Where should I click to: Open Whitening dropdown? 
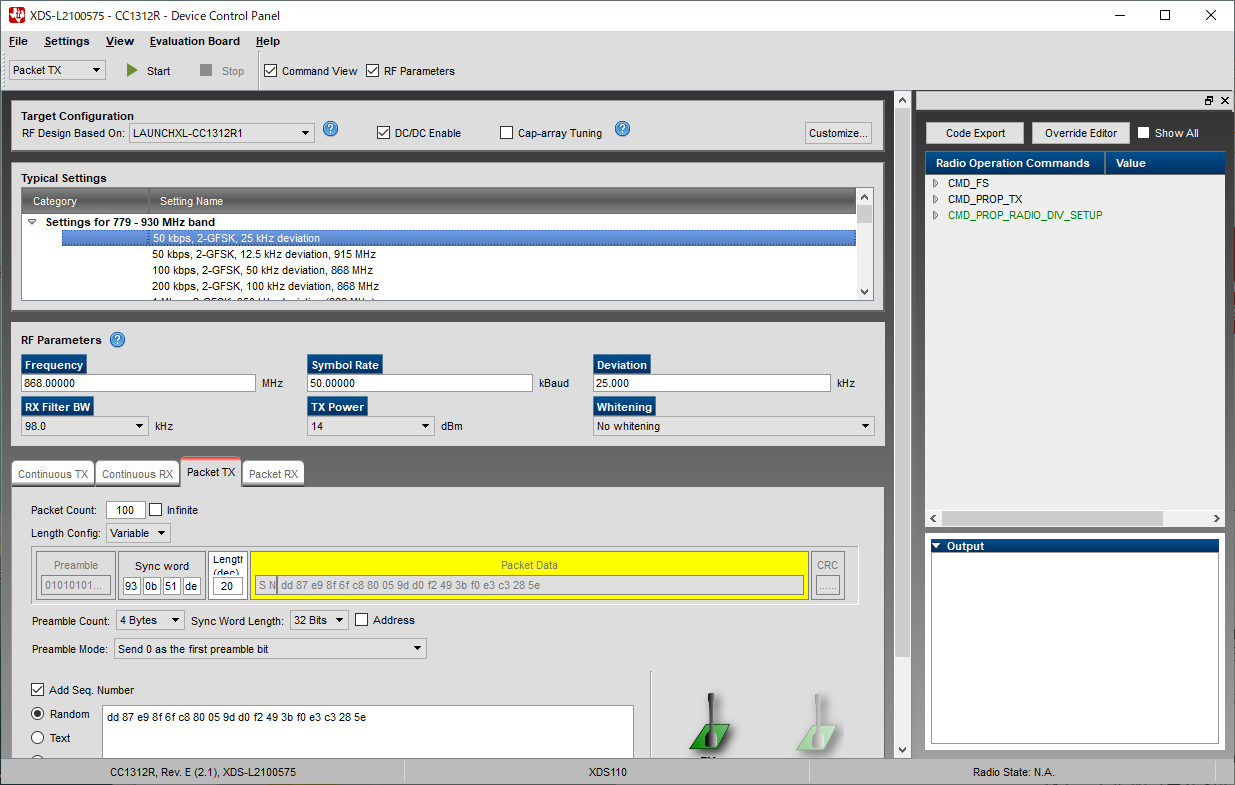[x=734, y=426]
